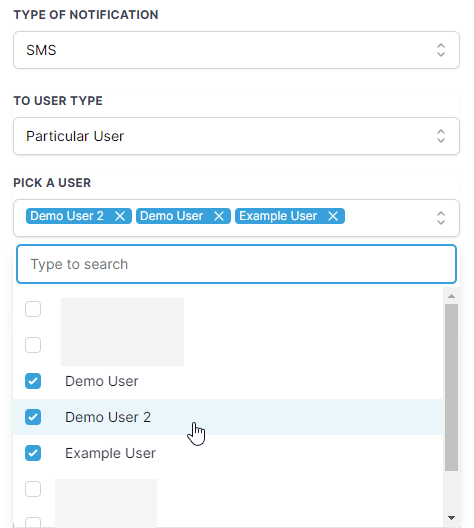Remove the Demo User 2 tag with its X
The image size is (474, 528).
(120, 216)
